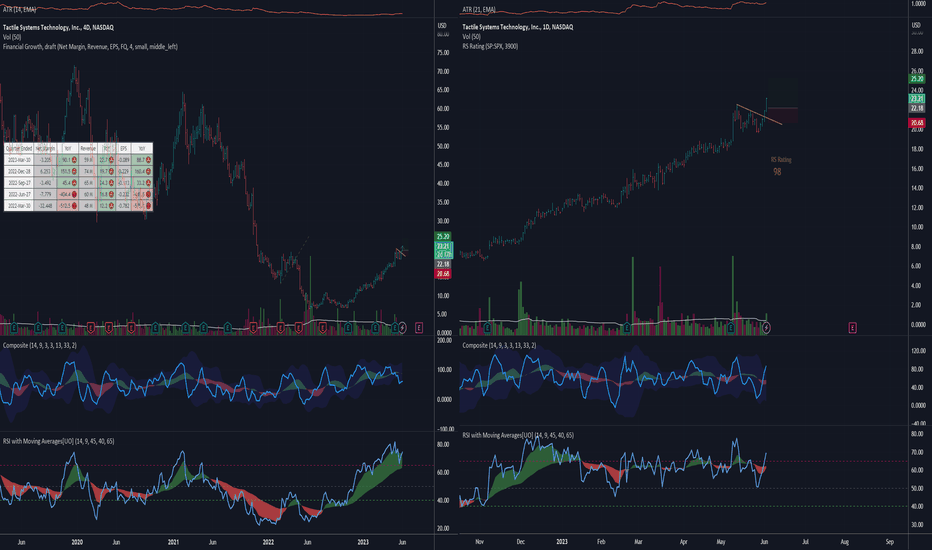This screenshot has height=550, width=932.
Task: Click the USD currency label on the 1D axis
Action: [916, 25]
